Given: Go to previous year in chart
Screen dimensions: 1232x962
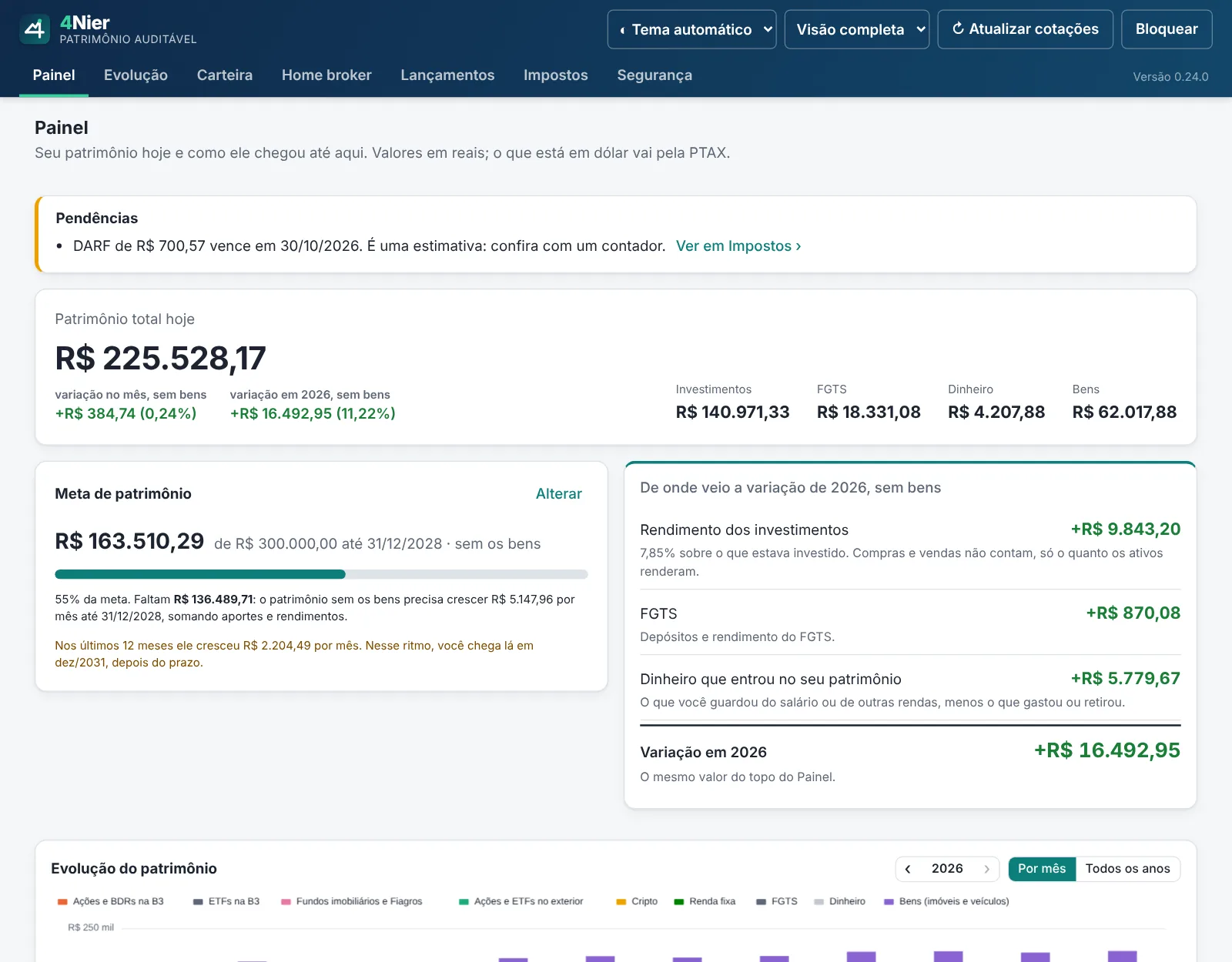Looking at the screenshot, I should coord(908,869).
